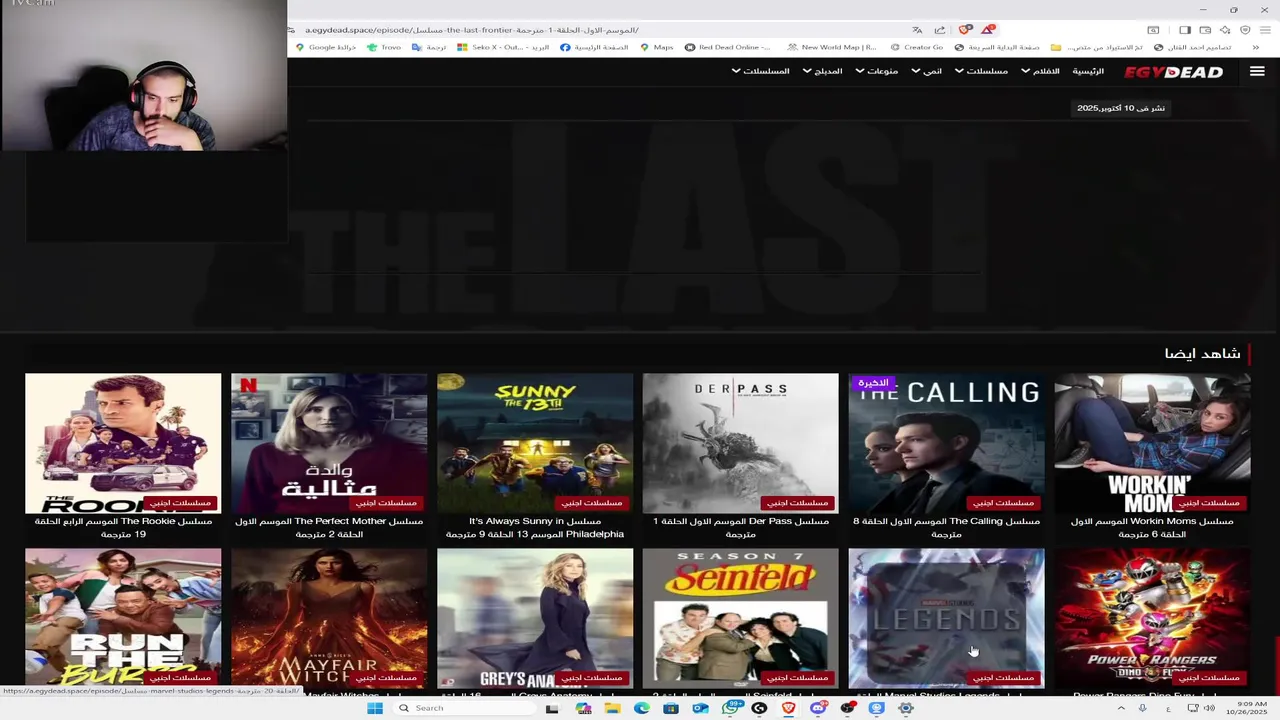Open Microsoft Store from taskbar
Image resolution: width=1280 pixels, height=720 pixels.
point(671,708)
